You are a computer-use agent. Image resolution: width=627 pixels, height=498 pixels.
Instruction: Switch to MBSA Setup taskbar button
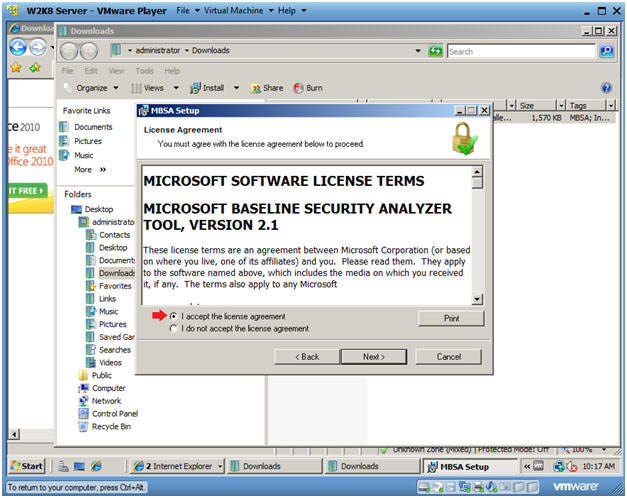[470, 467]
